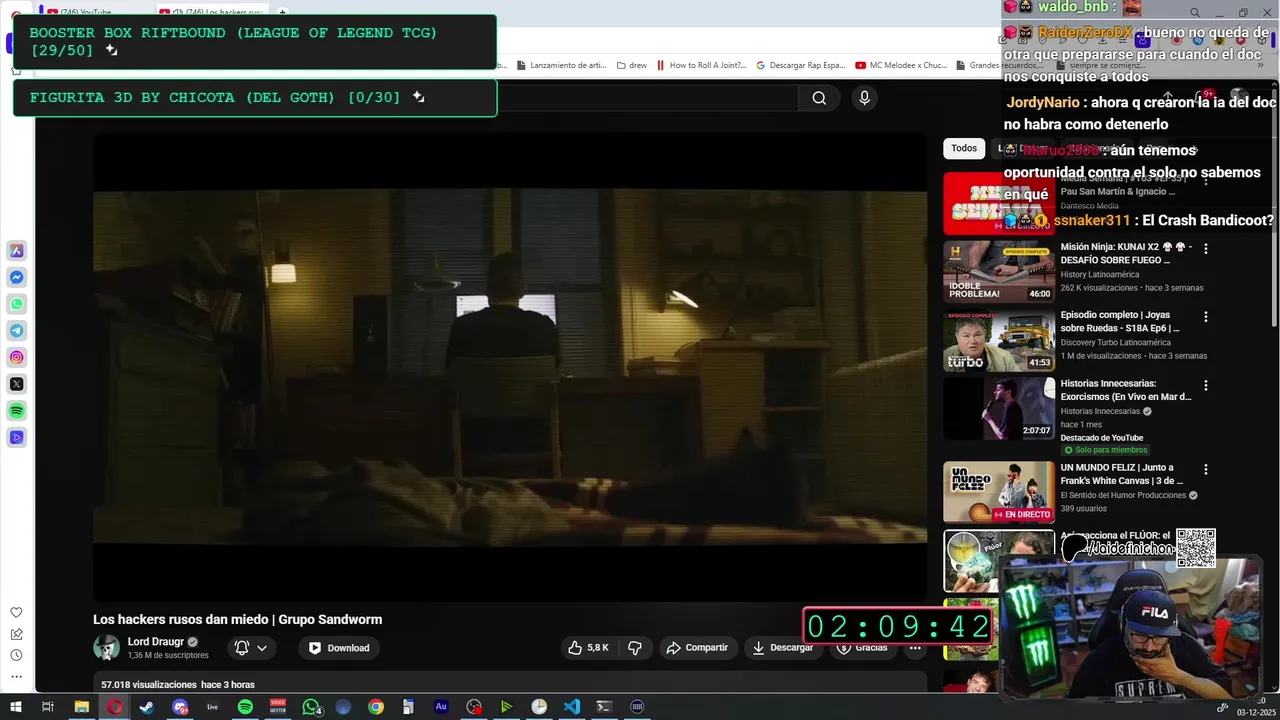Open the Aria AI icon in sidebar
Image resolution: width=1280 pixels, height=720 pixels.
17,250
